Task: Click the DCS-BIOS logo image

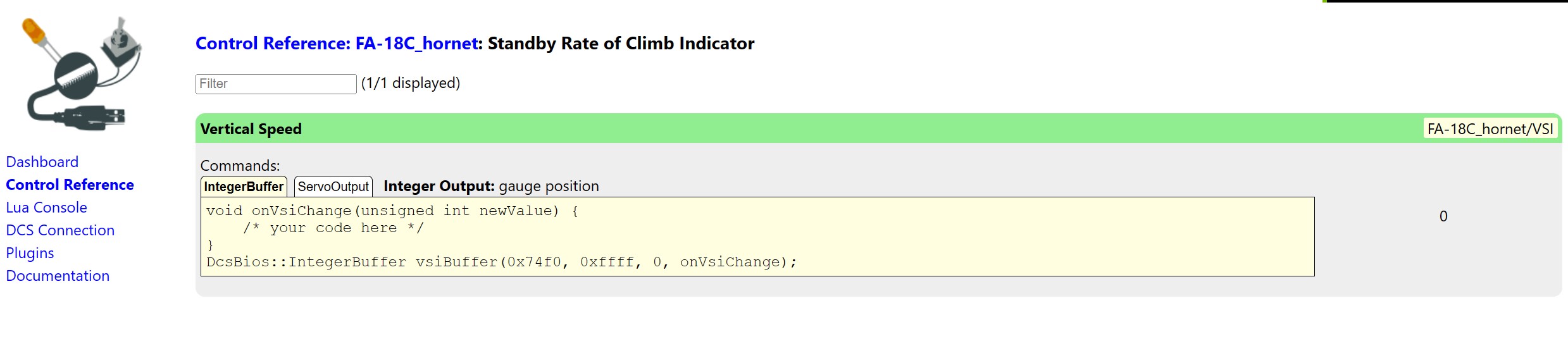Action: 82,75
